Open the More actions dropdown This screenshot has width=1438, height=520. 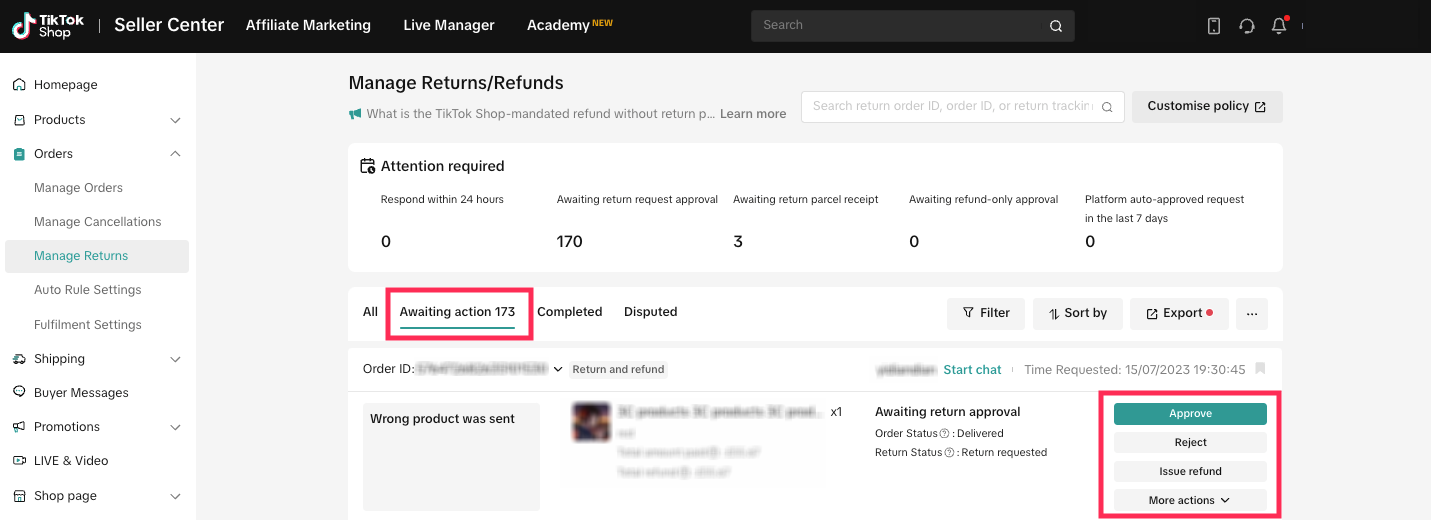tap(1190, 500)
